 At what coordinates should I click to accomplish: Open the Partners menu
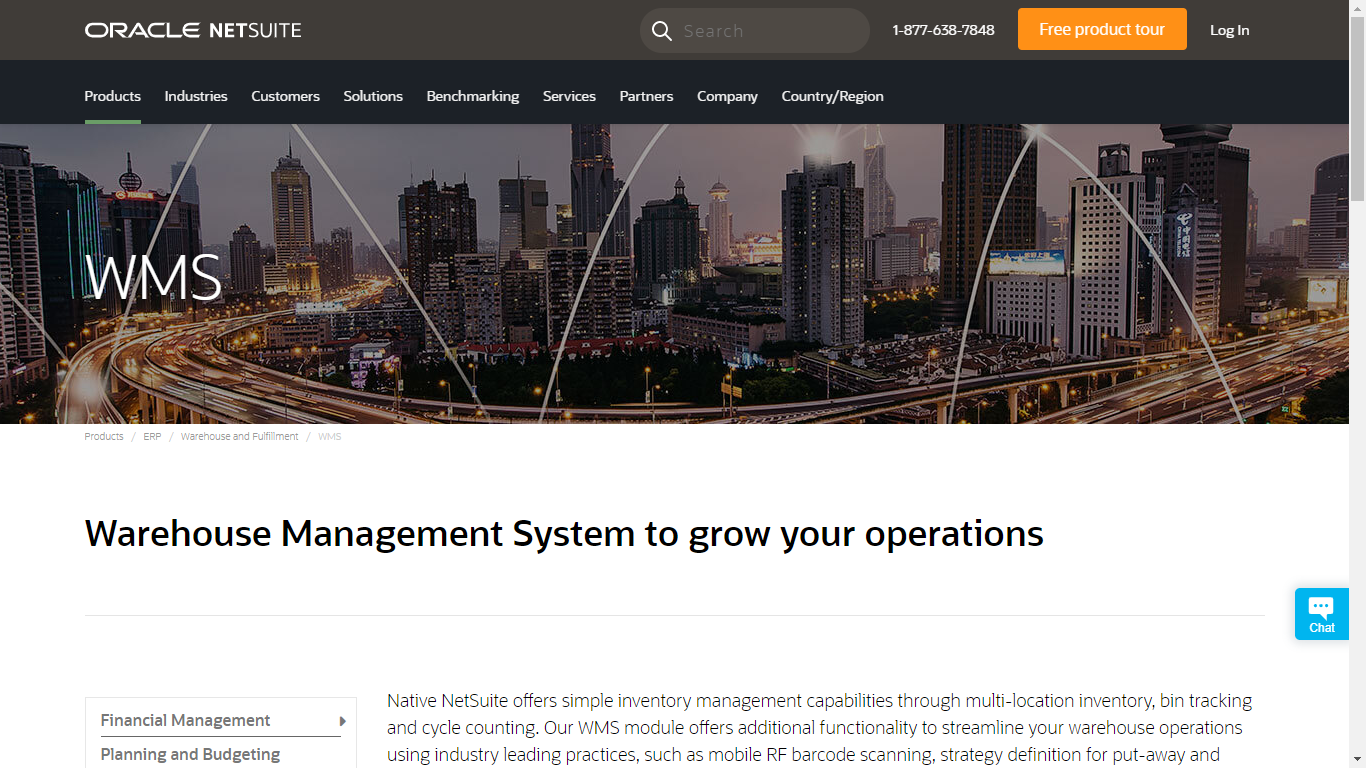(646, 96)
